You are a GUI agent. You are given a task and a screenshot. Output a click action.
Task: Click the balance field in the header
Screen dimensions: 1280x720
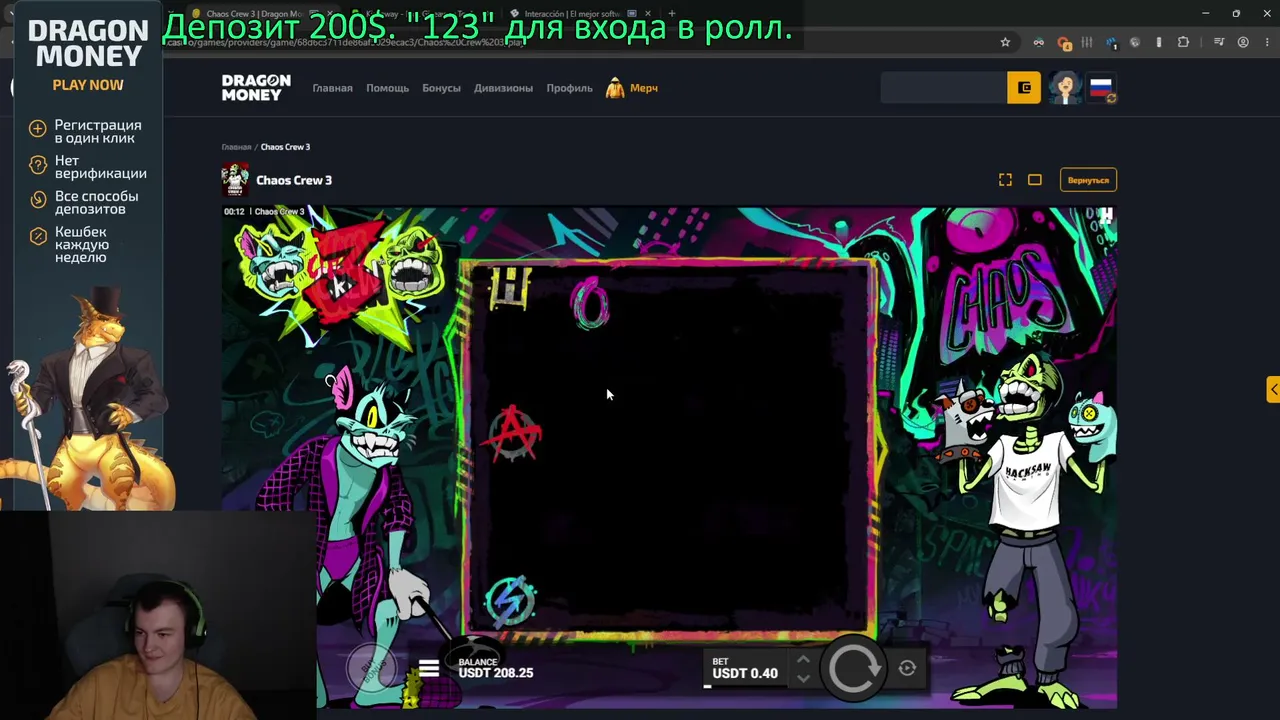point(944,88)
